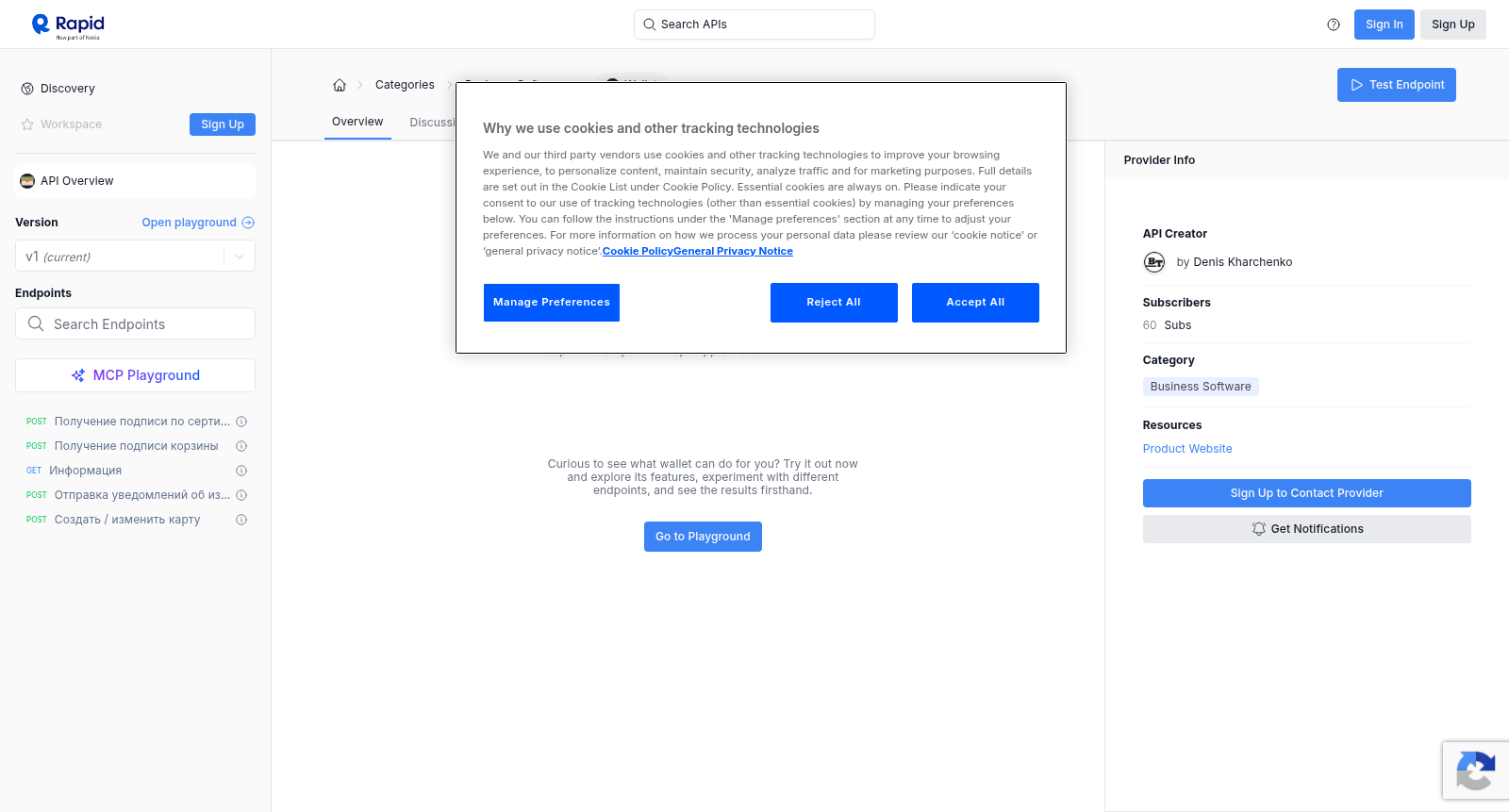This screenshot has width=1509, height=812.
Task: Click the Get Notifications button
Action: 1306,529
